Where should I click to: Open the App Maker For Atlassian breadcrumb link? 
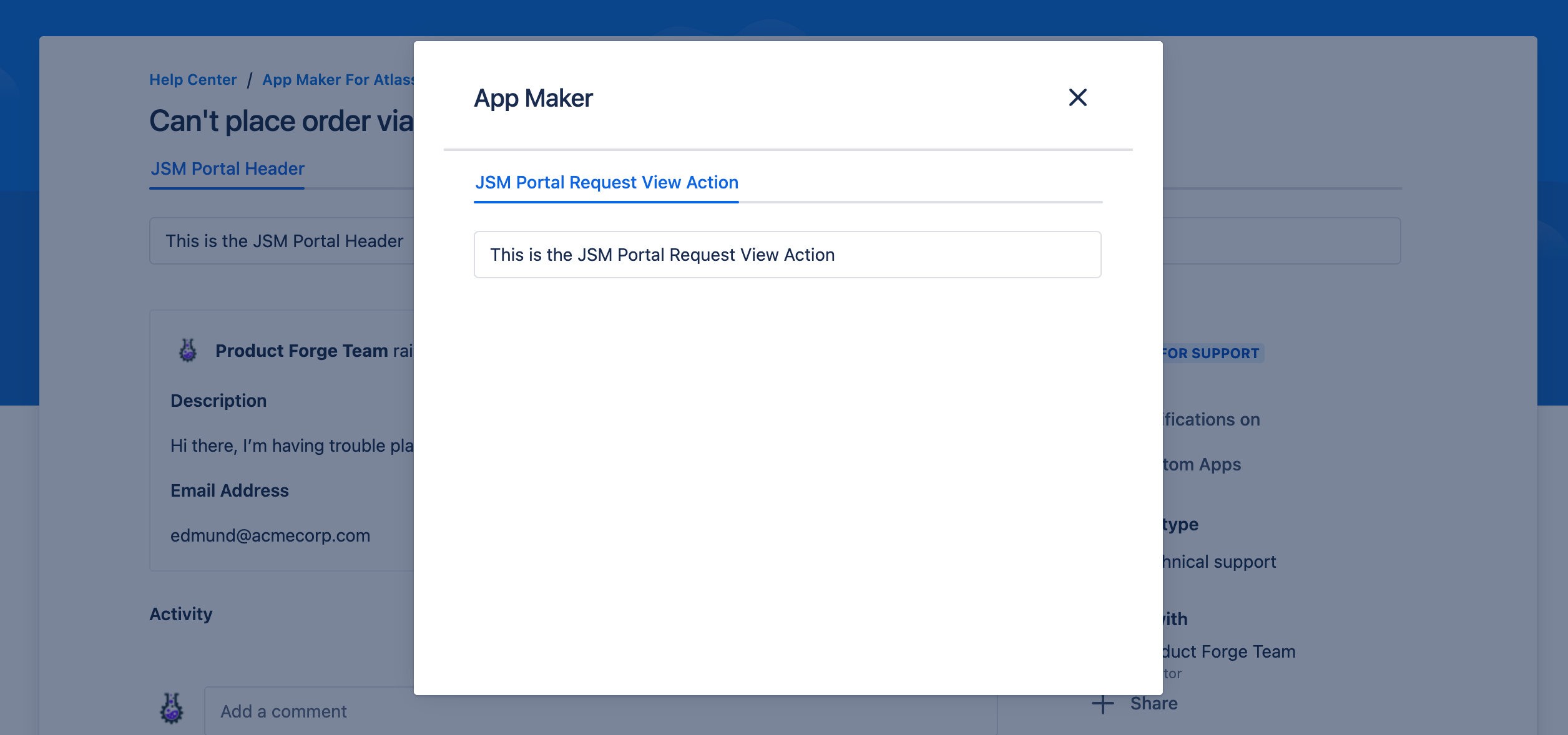(x=338, y=80)
